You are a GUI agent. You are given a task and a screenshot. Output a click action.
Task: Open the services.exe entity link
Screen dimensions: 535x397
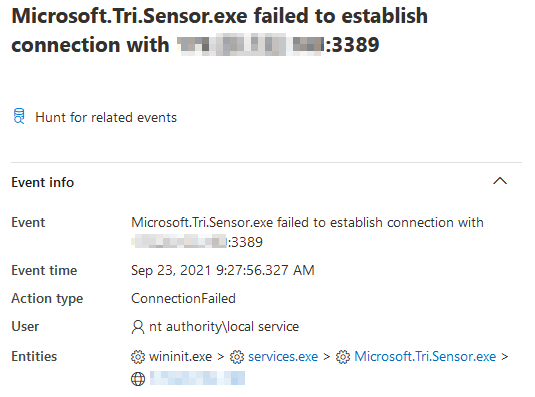(283, 356)
